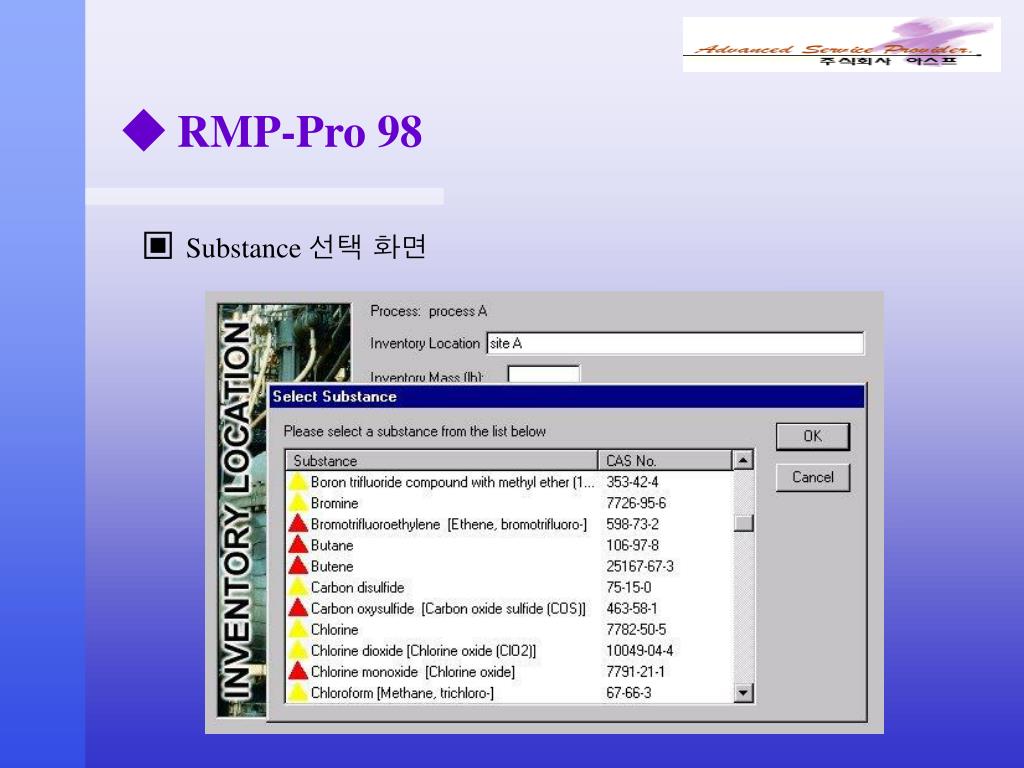
Task: Click CAS number 25167-67-3
Action: point(640,566)
